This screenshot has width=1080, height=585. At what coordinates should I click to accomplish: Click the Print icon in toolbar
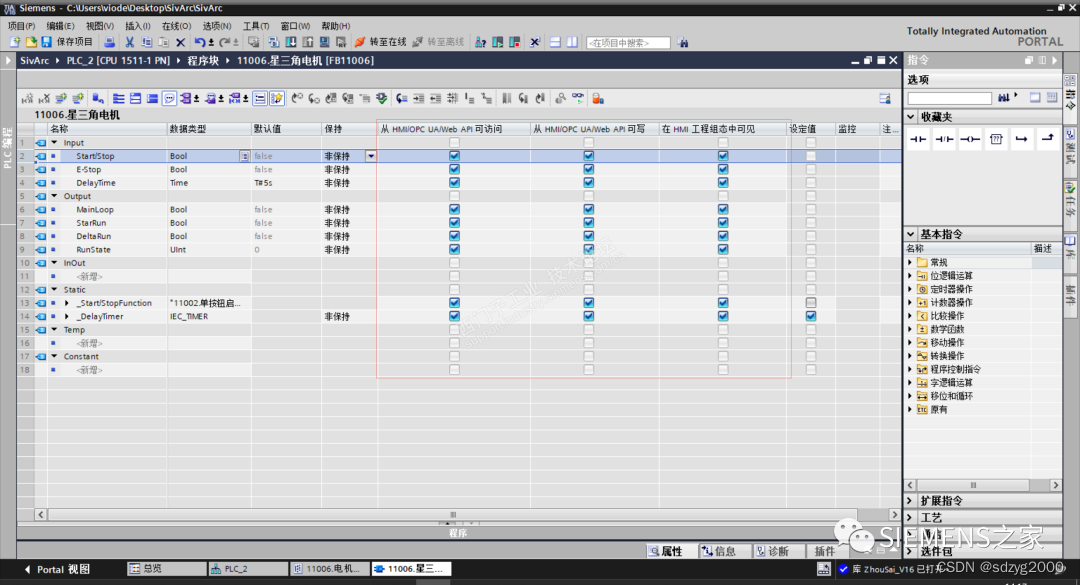(109, 42)
